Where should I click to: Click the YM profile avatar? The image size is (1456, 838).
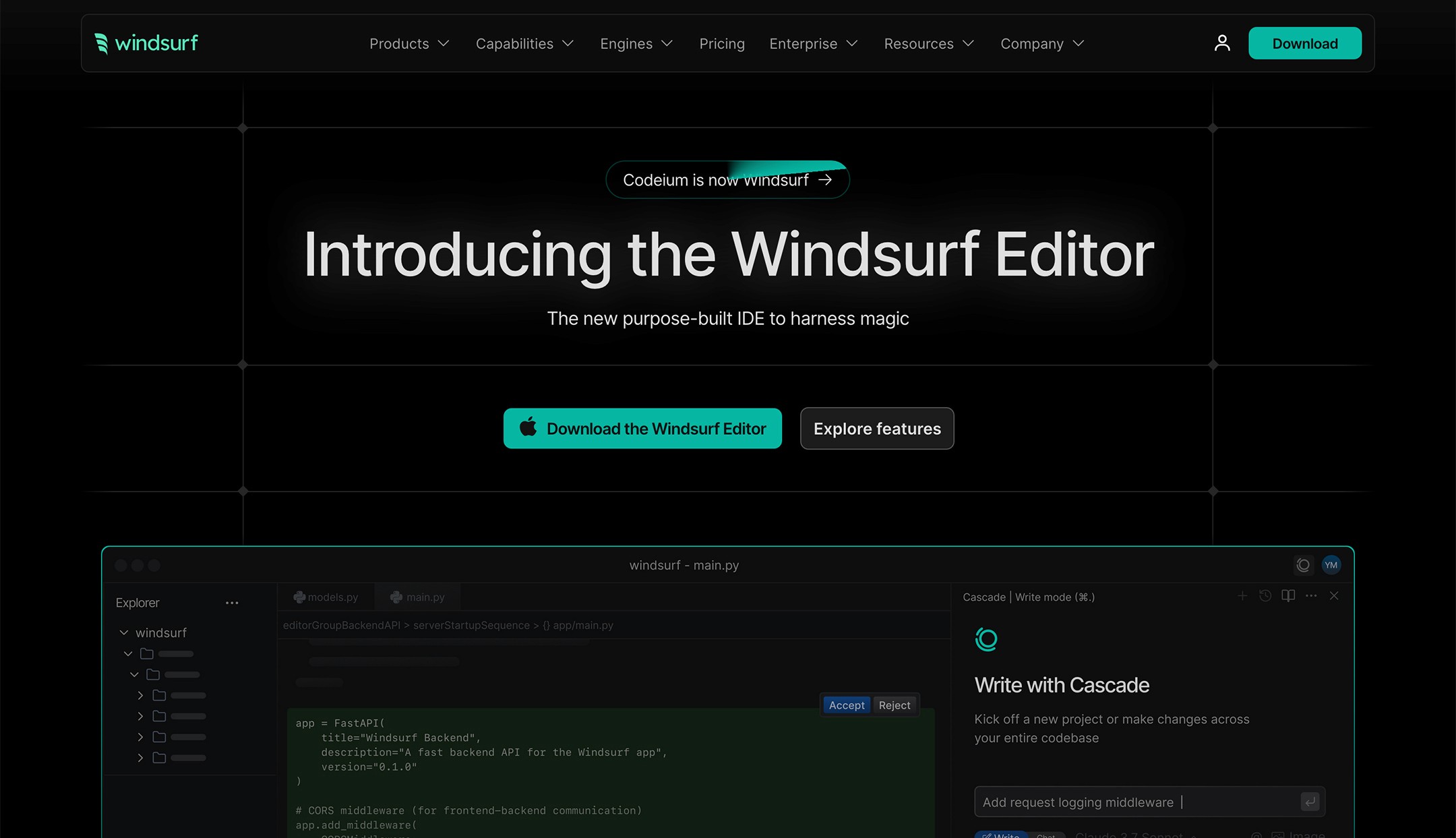click(x=1331, y=565)
